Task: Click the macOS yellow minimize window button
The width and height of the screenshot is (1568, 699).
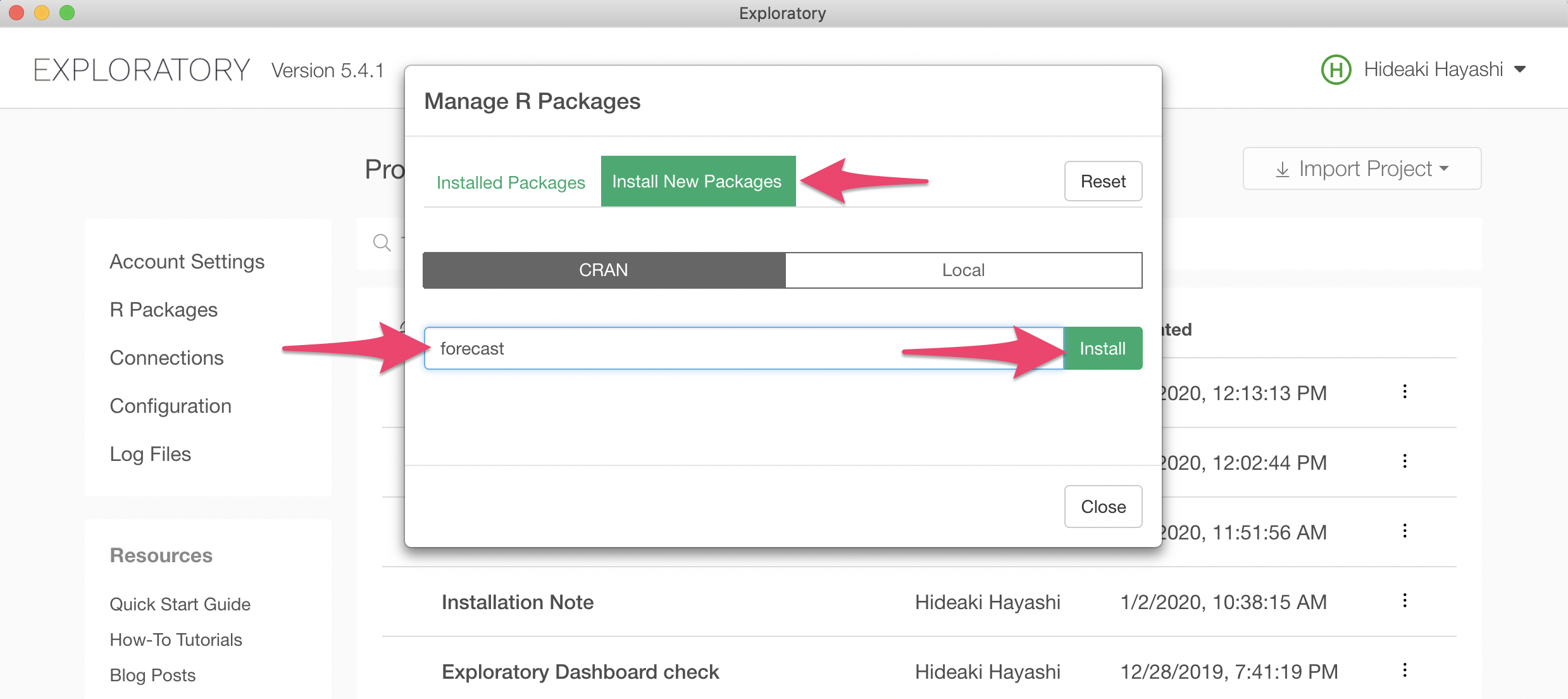Action: (42, 13)
